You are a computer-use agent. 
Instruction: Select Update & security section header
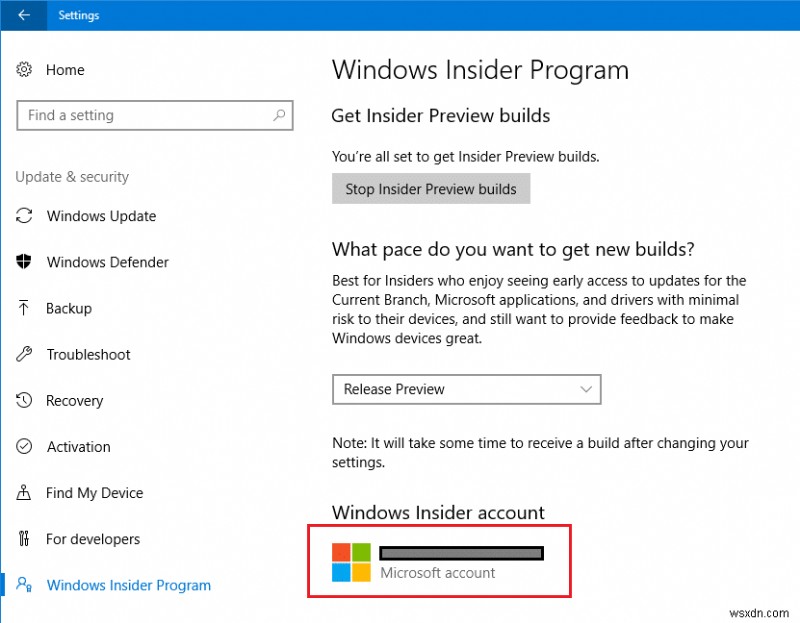pyautogui.click(x=72, y=177)
